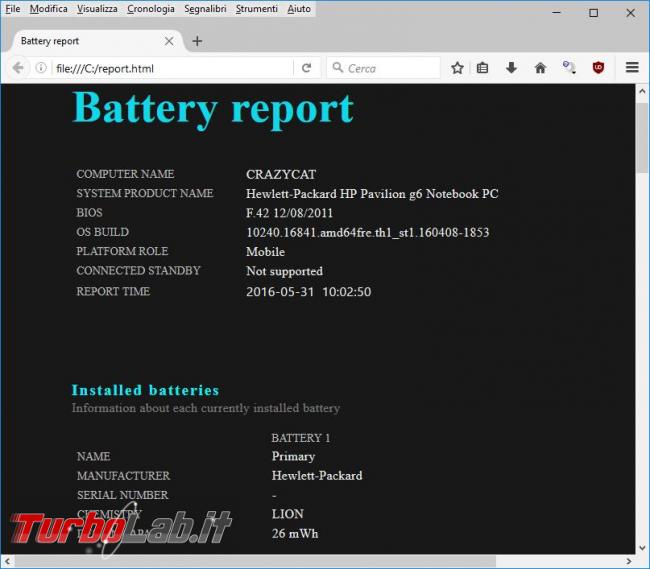Open the Aiuto menu
The height and width of the screenshot is (569, 650).
pyautogui.click(x=299, y=9)
